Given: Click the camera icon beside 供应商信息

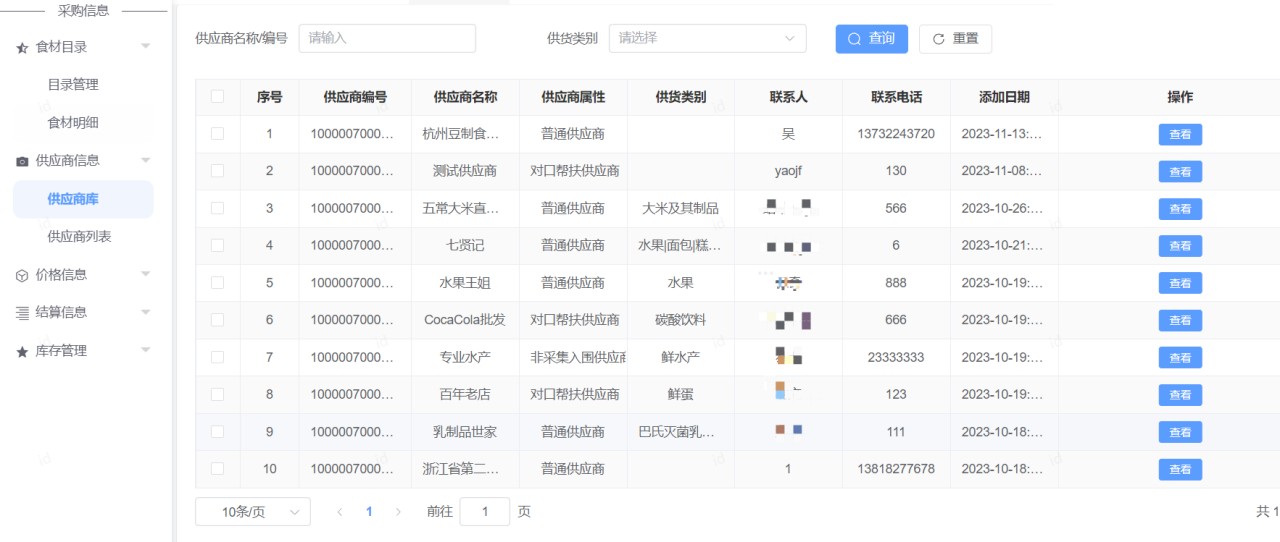Looking at the screenshot, I should pos(22,161).
